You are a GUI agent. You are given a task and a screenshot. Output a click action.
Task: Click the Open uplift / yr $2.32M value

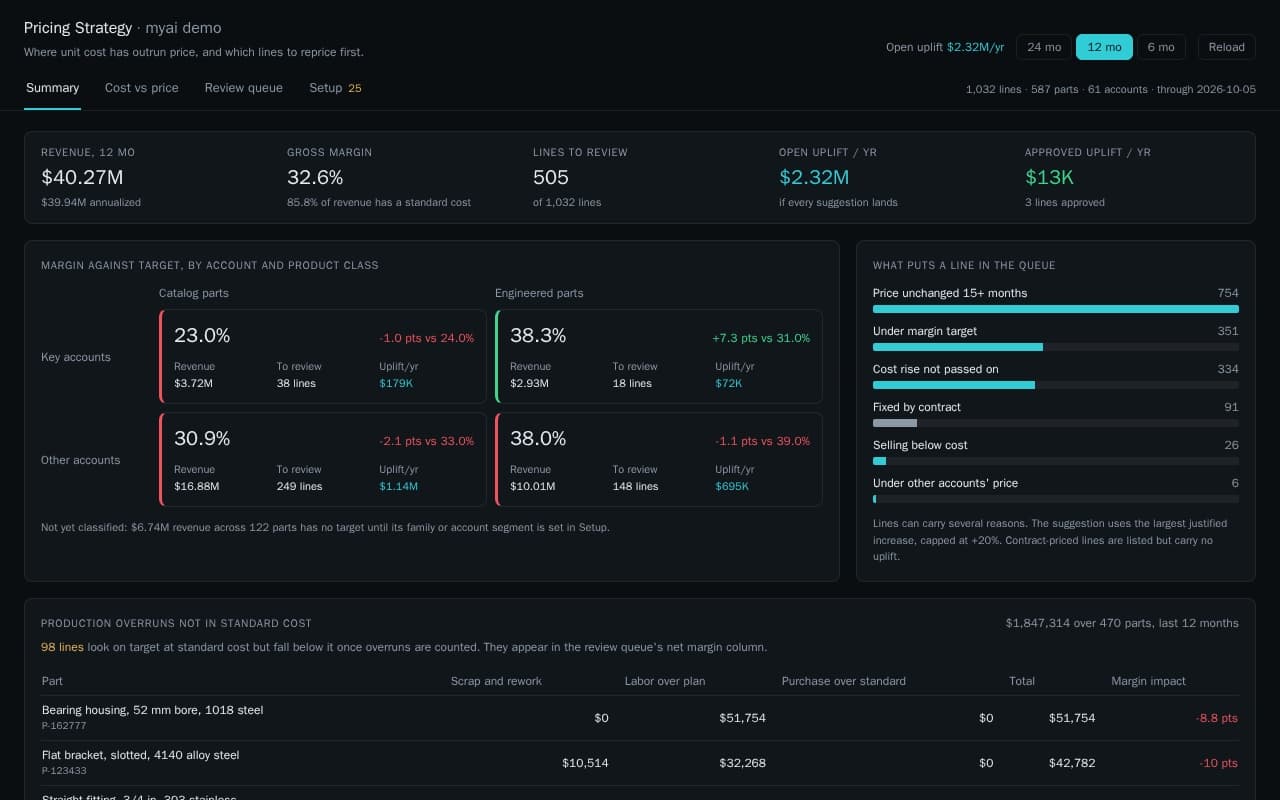[x=814, y=177]
